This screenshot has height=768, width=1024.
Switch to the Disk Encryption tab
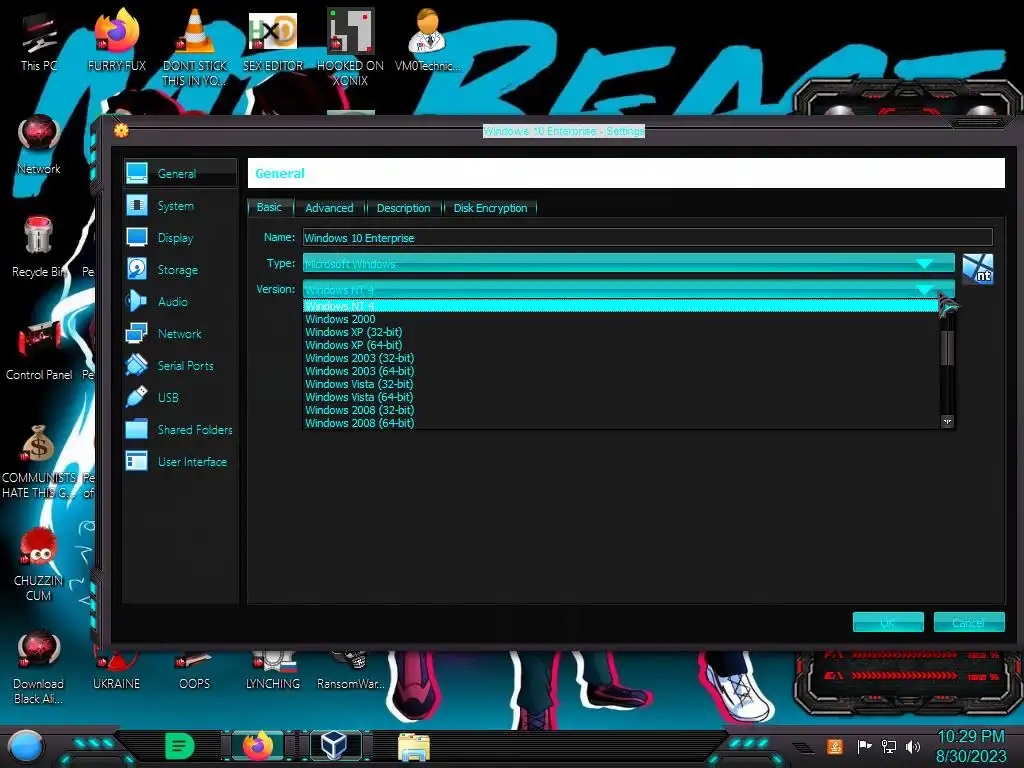coord(490,208)
